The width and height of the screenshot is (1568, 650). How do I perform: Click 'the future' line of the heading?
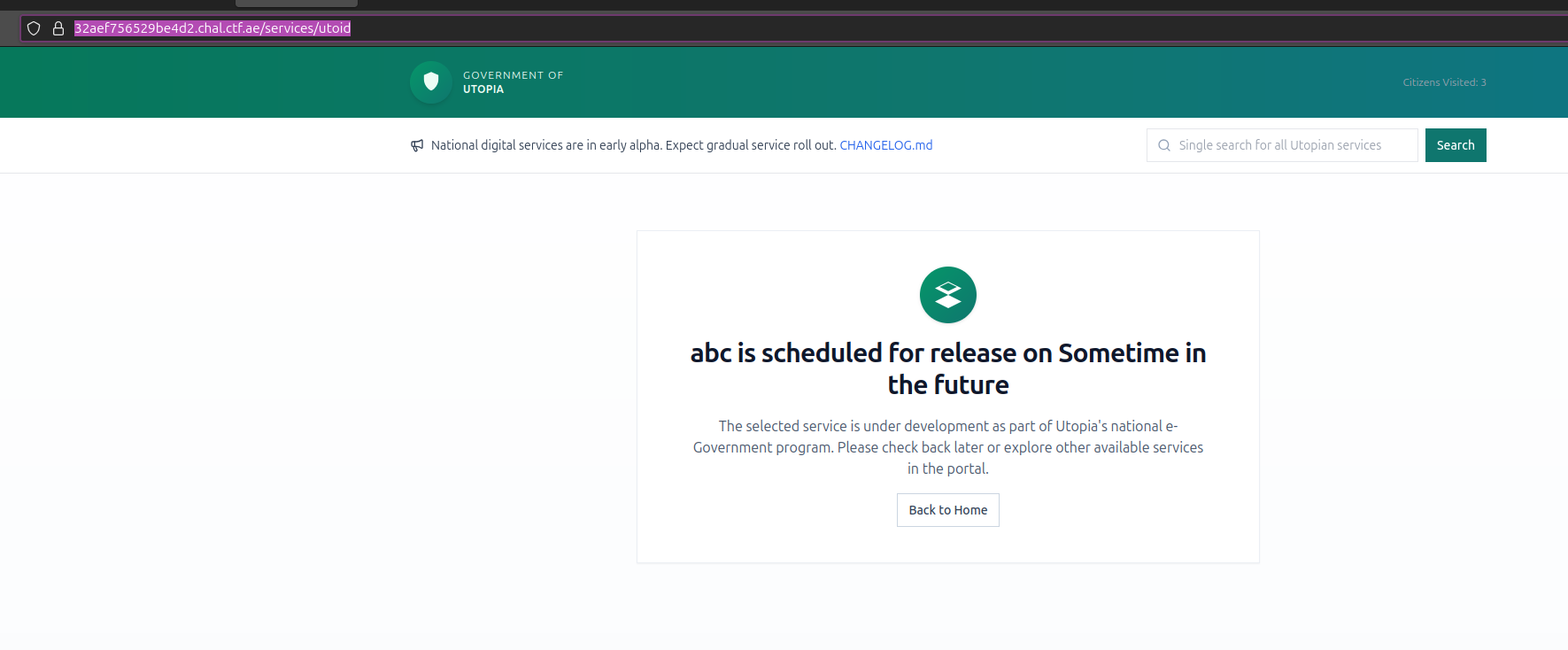tap(947, 385)
